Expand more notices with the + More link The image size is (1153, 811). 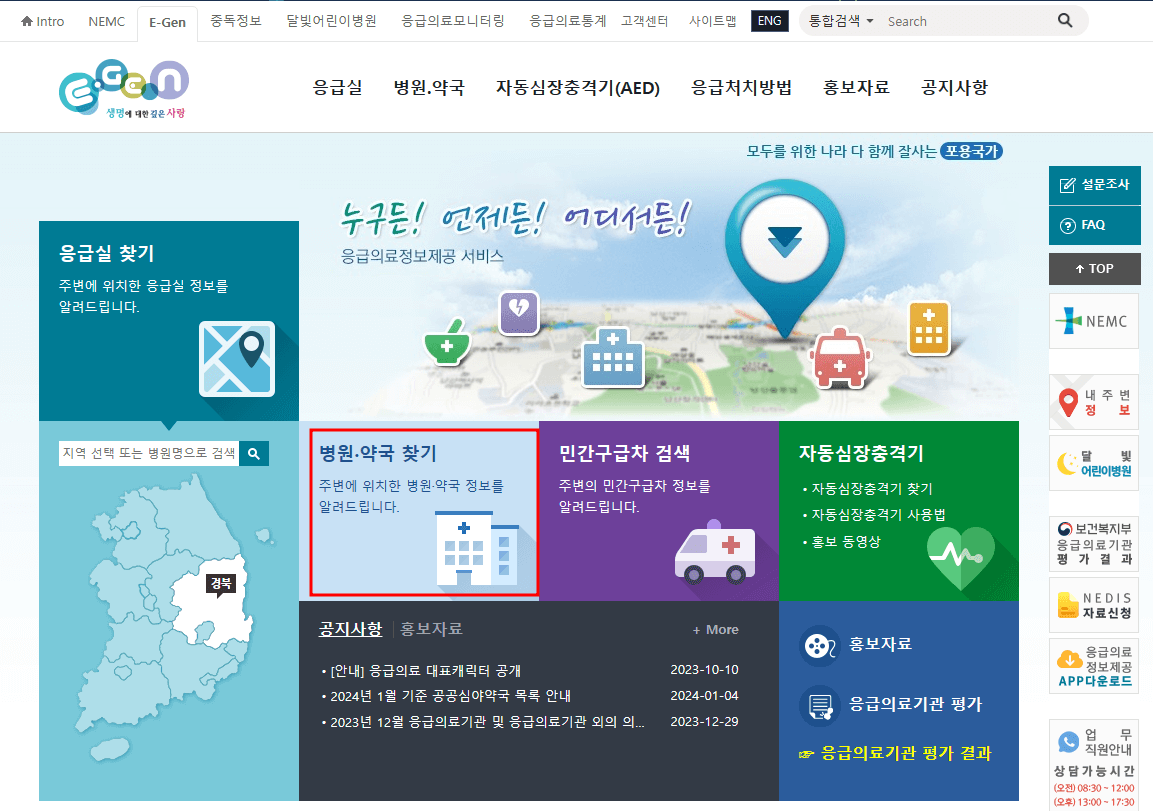click(714, 629)
